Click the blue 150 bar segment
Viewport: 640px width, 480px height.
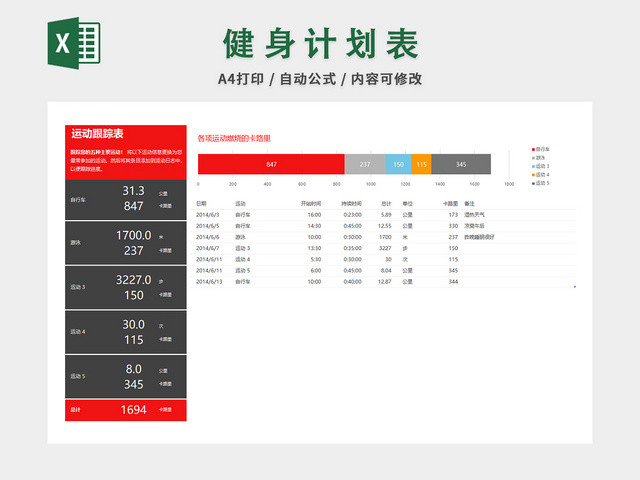(398, 164)
